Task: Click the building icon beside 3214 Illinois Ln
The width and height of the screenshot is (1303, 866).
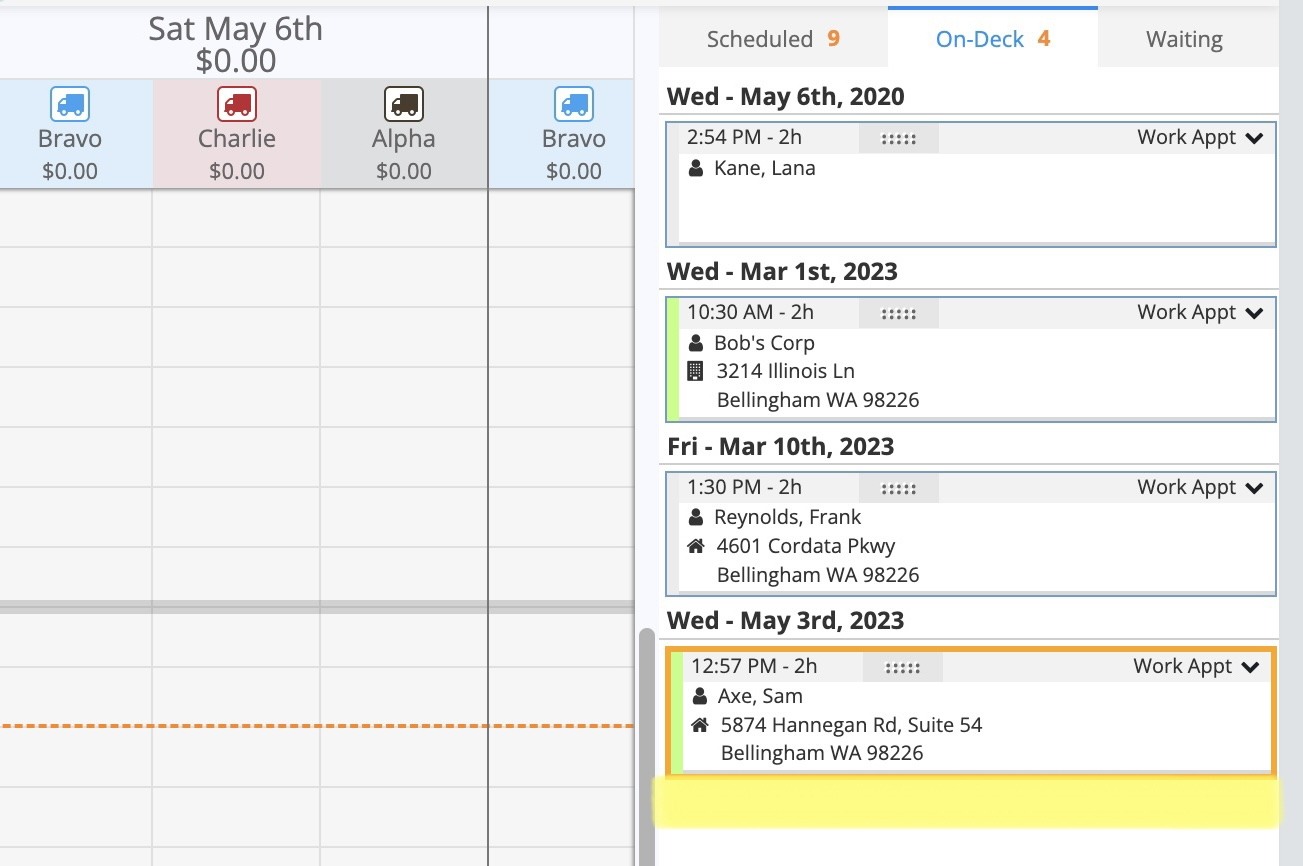Action: point(696,372)
